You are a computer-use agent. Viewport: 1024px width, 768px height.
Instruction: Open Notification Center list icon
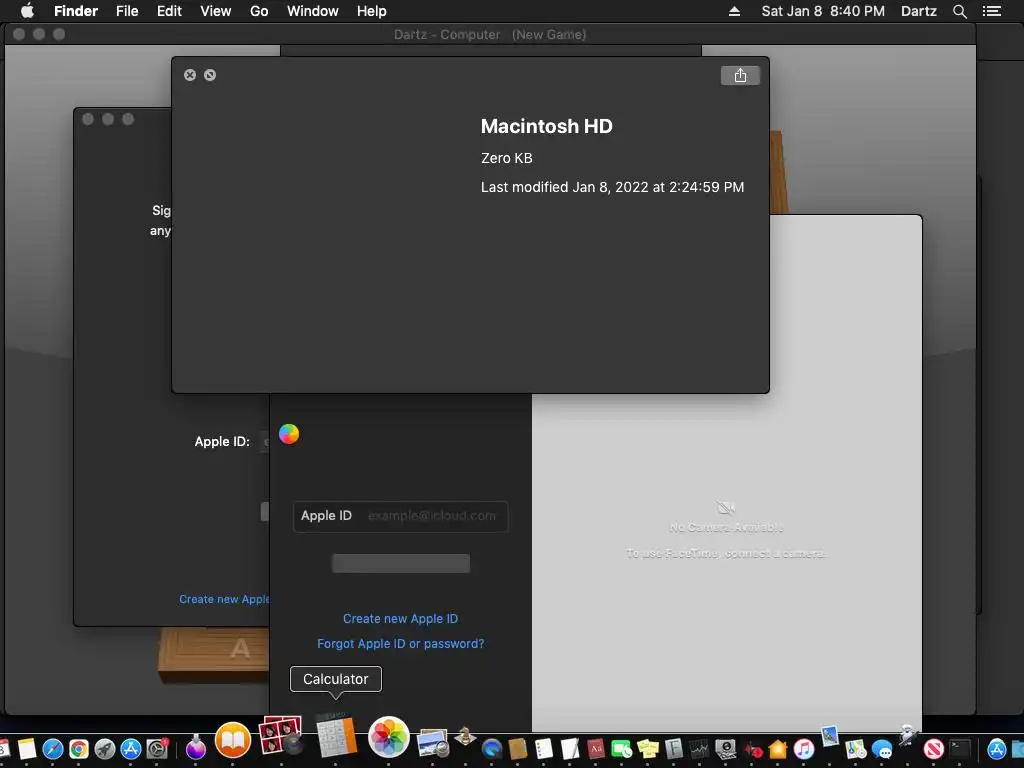(x=991, y=11)
